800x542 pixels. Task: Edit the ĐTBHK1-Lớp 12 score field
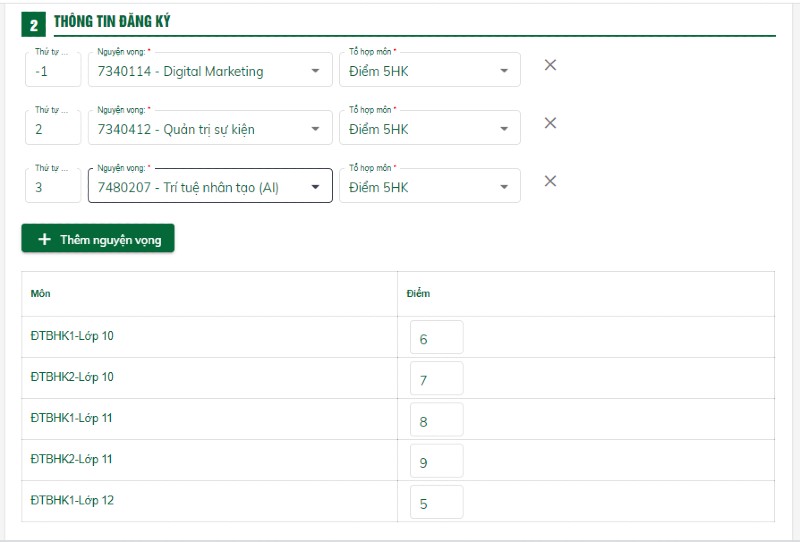[437, 502]
